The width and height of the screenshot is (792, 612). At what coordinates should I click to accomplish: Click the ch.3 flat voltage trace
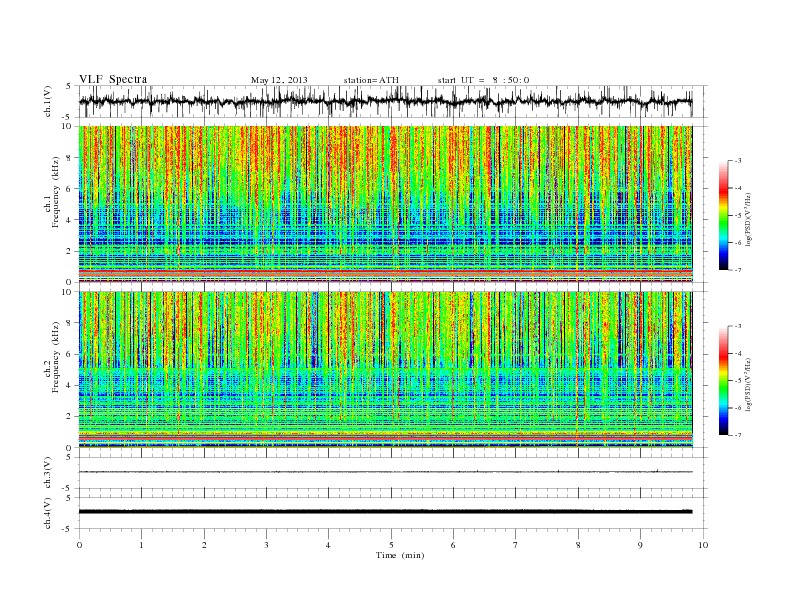pyautogui.click(x=385, y=472)
